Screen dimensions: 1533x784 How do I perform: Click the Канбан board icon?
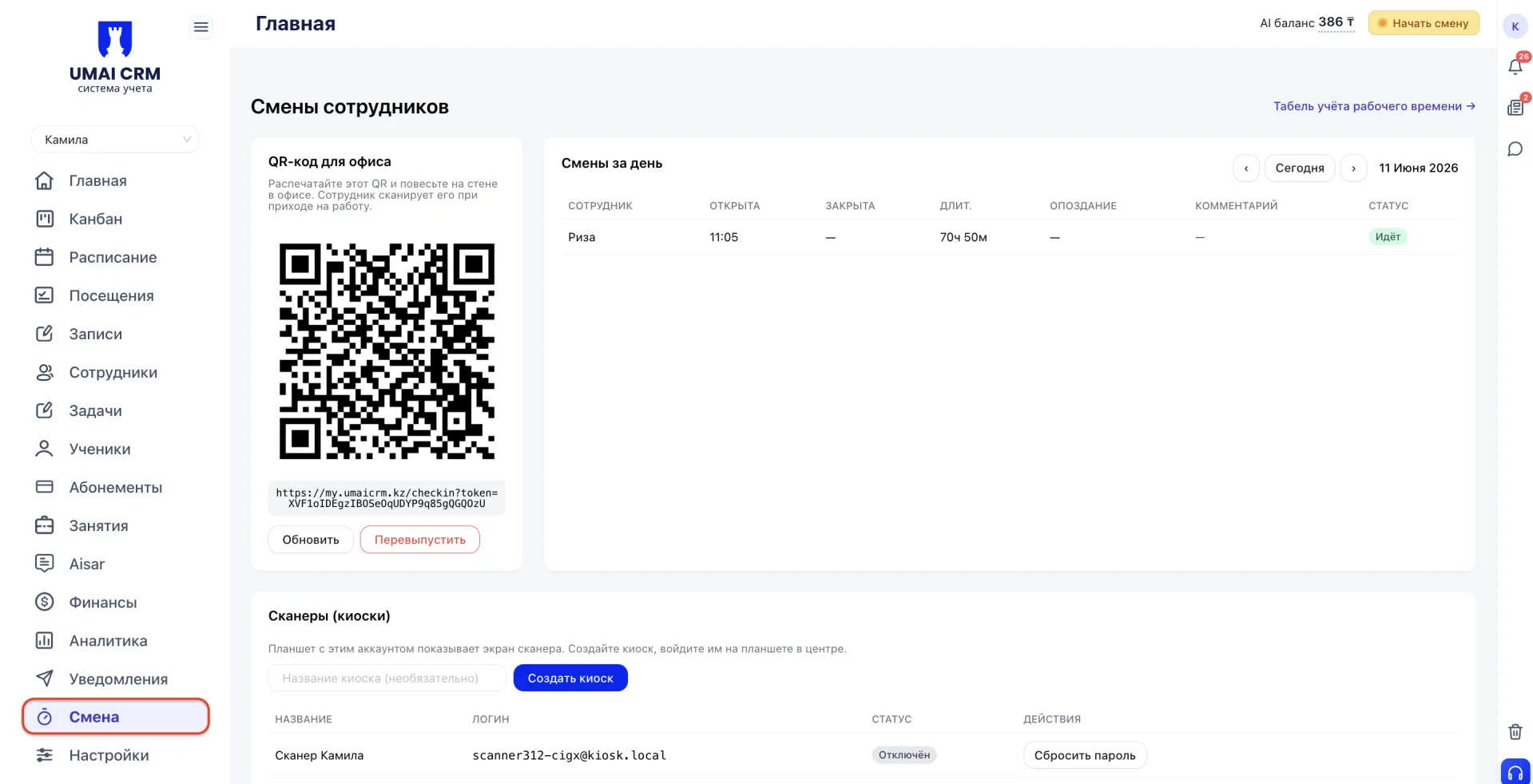pyautogui.click(x=45, y=219)
